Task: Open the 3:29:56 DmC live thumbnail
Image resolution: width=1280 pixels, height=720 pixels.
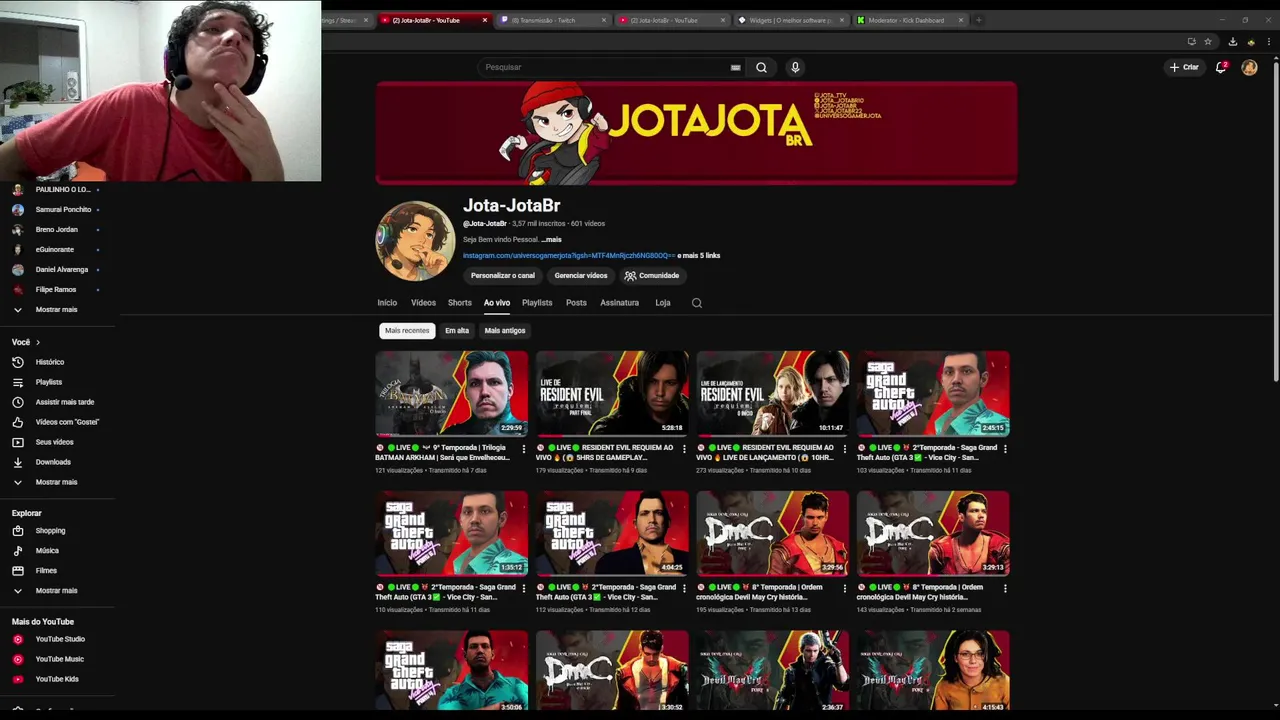Action: (x=773, y=533)
